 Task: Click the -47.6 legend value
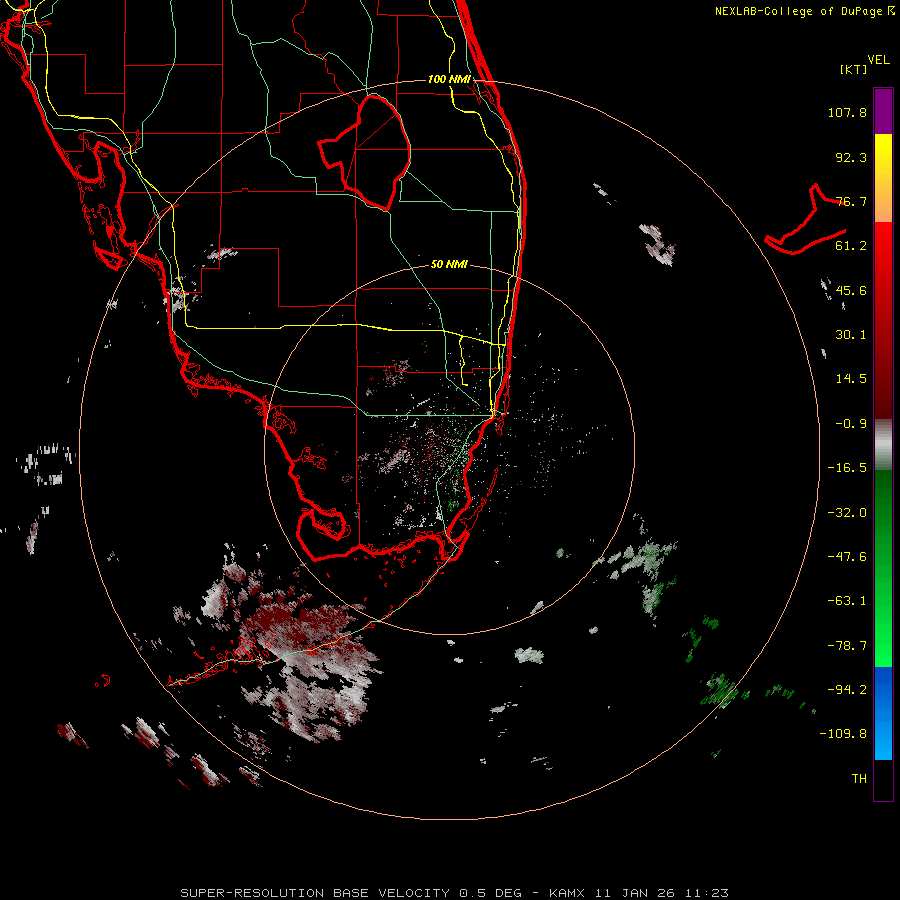[847, 557]
